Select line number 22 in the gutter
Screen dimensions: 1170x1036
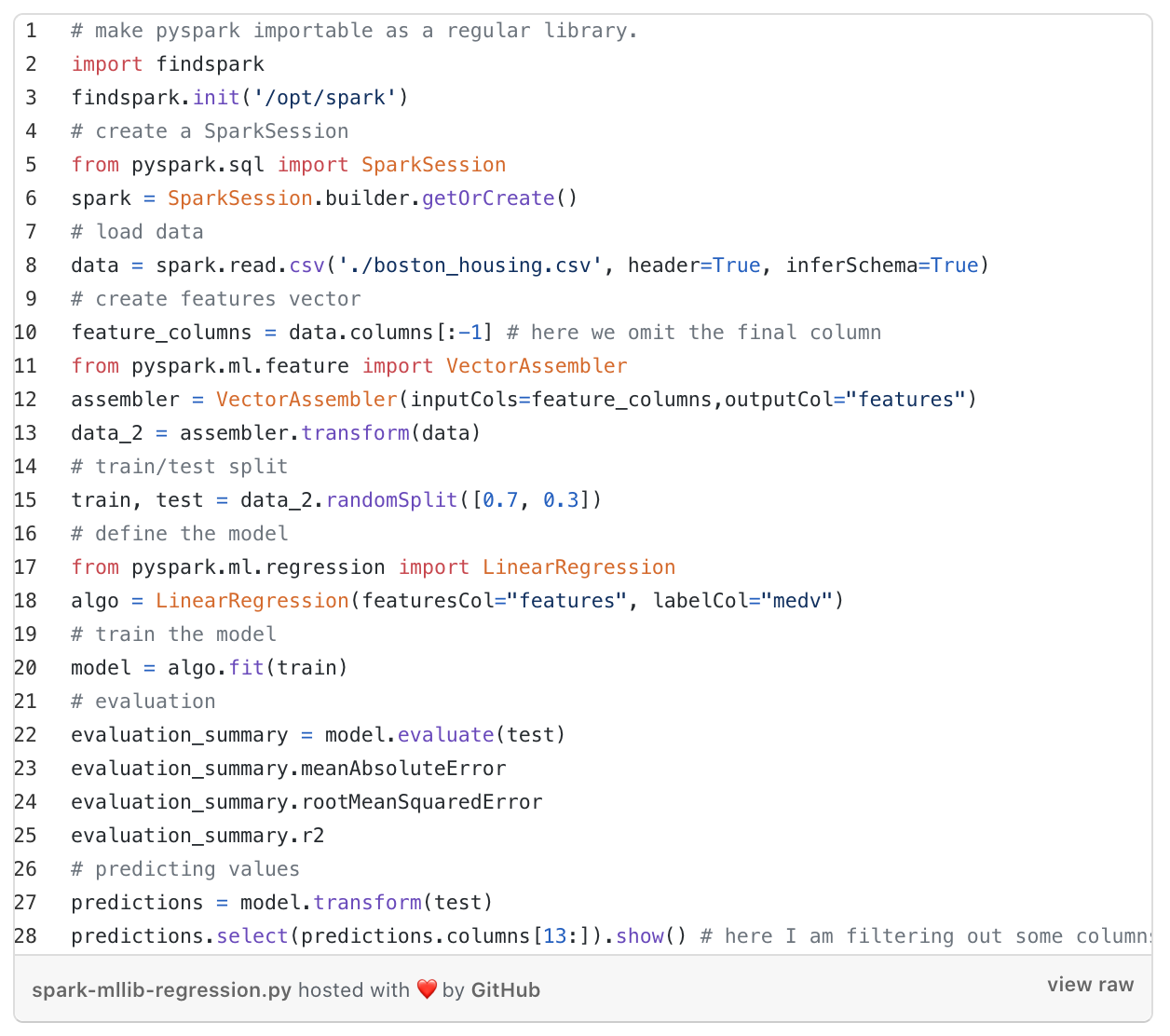pos(26,735)
